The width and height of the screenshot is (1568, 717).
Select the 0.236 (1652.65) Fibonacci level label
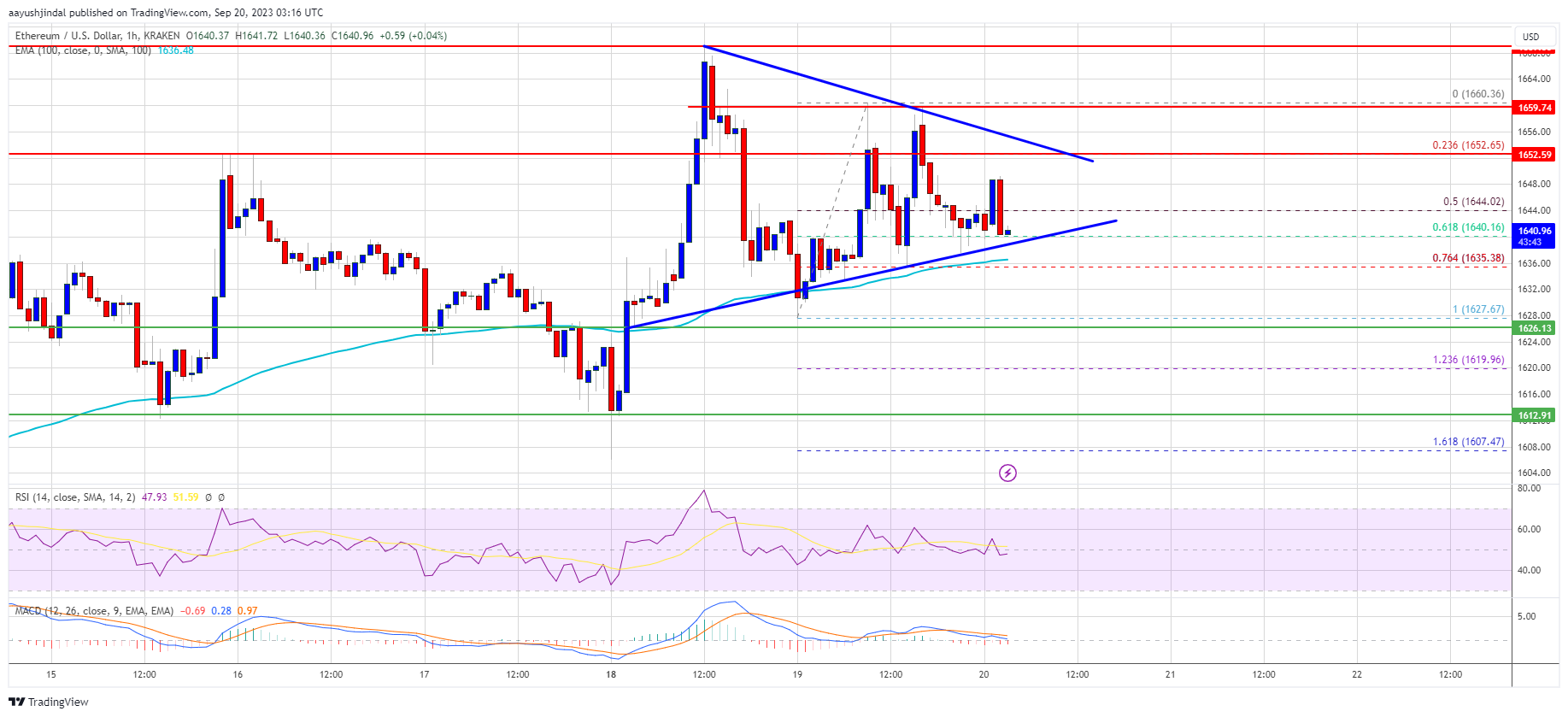tap(1468, 145)
